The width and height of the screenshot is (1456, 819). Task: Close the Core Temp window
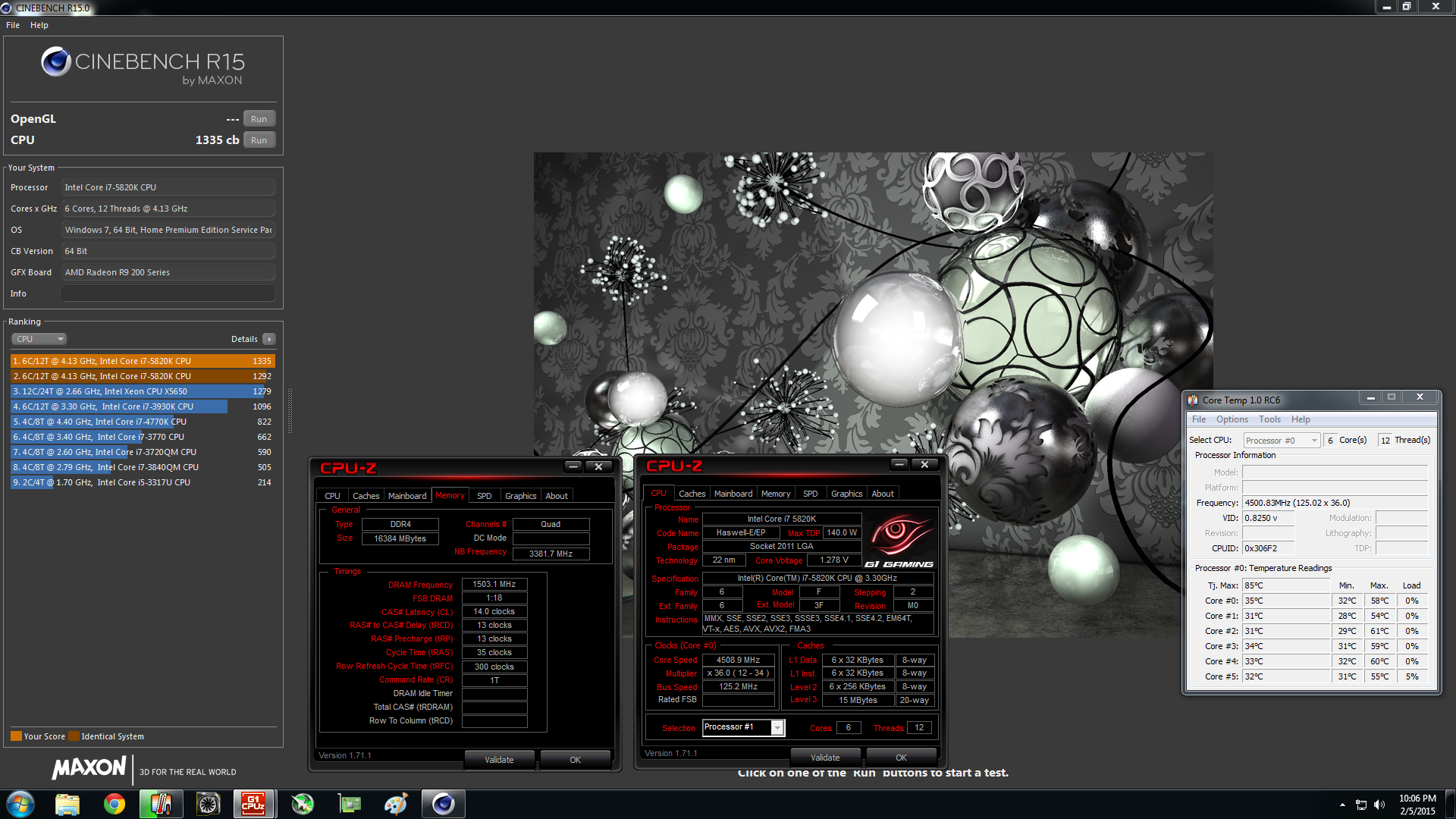[1420, 397]
